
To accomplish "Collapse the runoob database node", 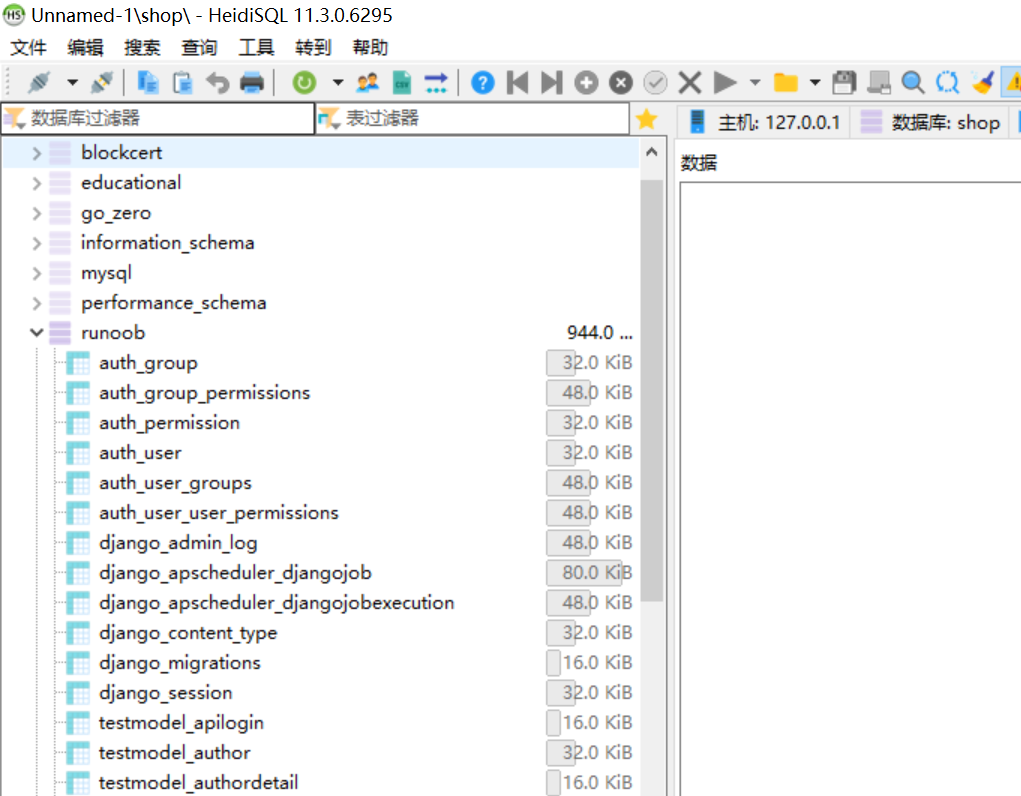I will (x=36, y=333).
